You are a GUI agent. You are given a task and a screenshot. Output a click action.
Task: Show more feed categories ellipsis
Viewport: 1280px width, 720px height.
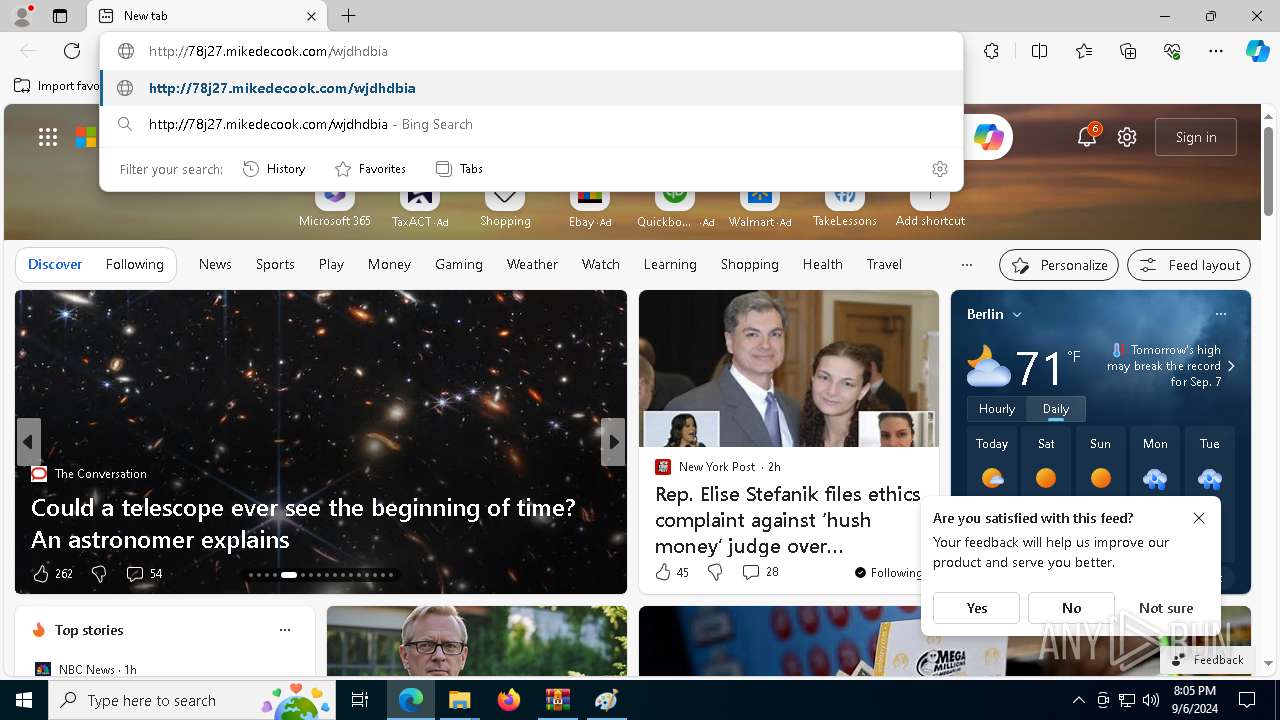966,265
